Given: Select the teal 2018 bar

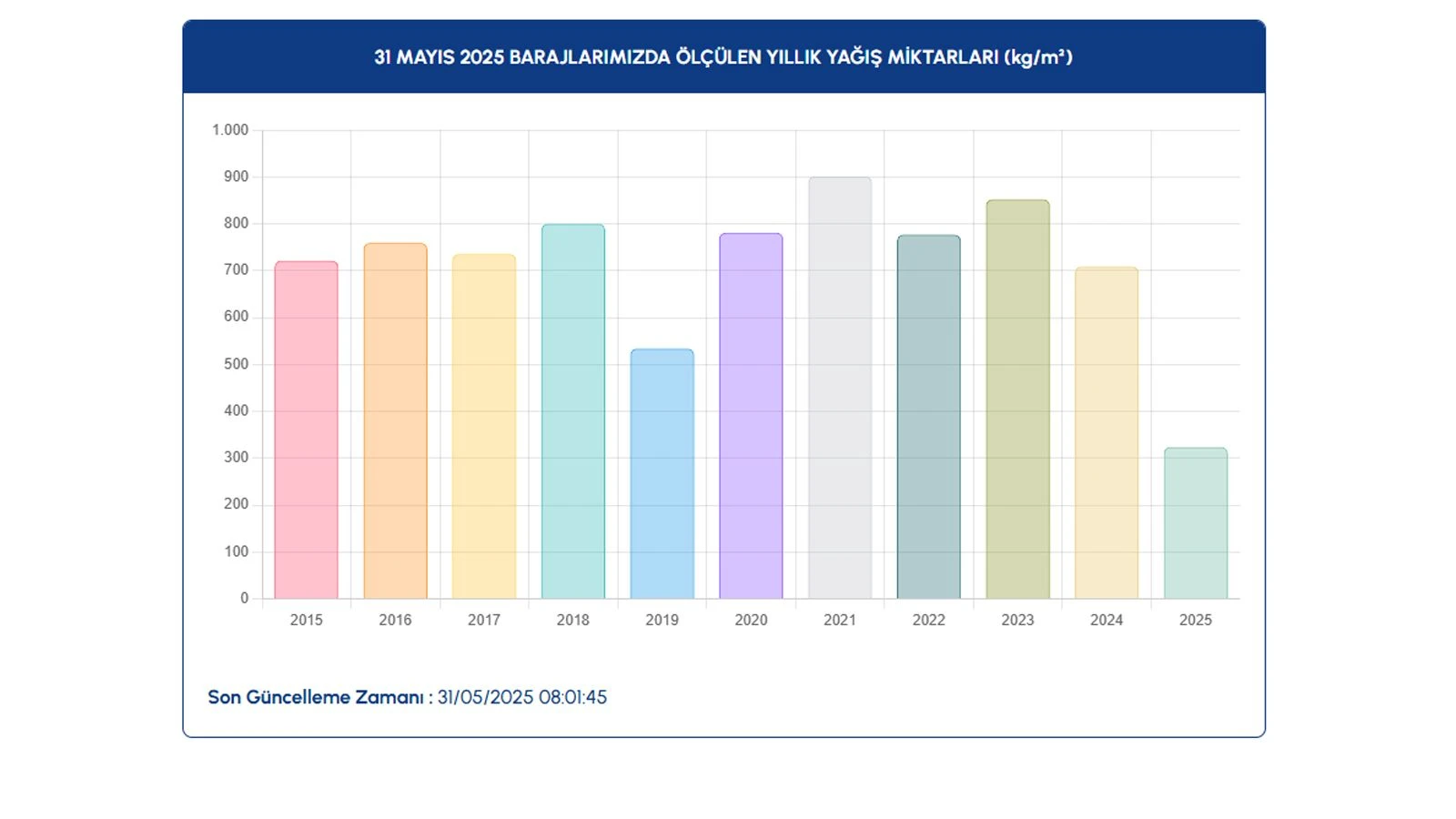Looking at the screenshot, I should pyautogui.click(x=572, y=411).
